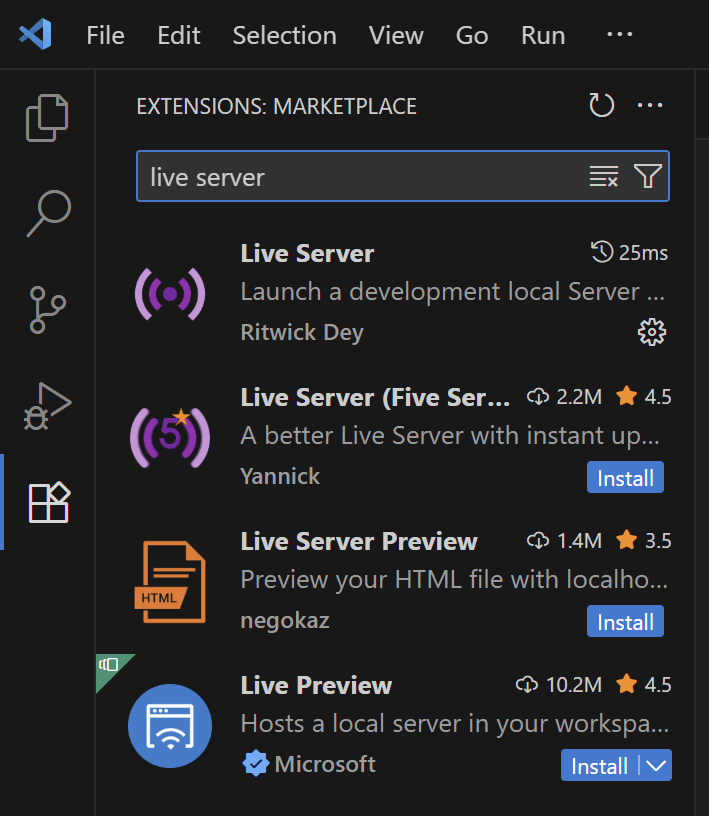Select the Live Server extension title

click(x=308, y=254)
